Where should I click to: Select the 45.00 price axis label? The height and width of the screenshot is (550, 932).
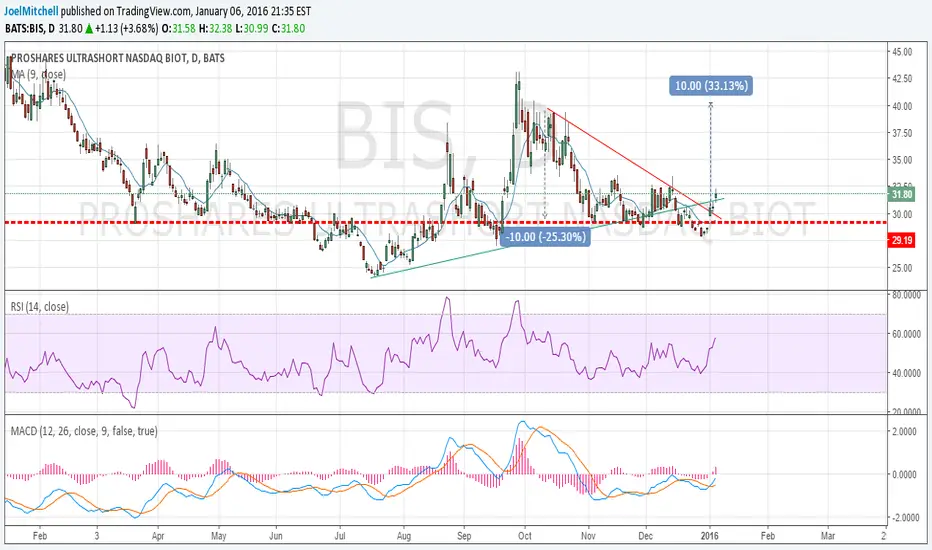(x=902, y=52)
